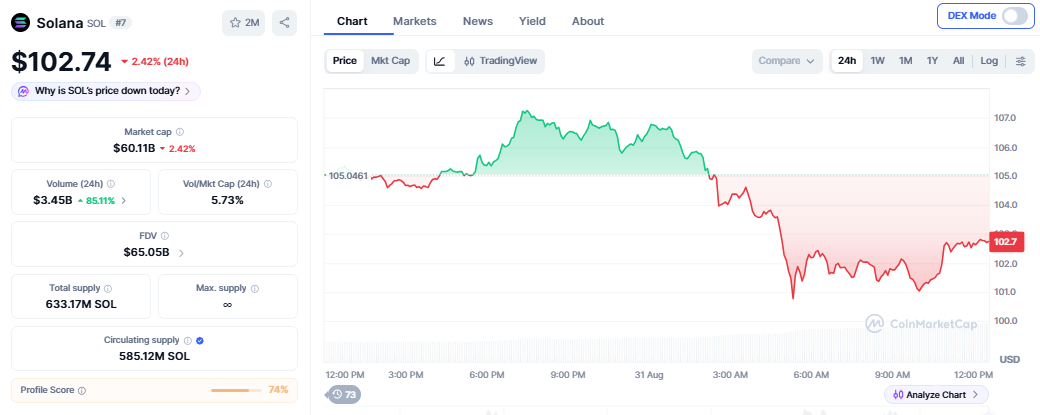Click the #7 rank badge

point(121,23)
